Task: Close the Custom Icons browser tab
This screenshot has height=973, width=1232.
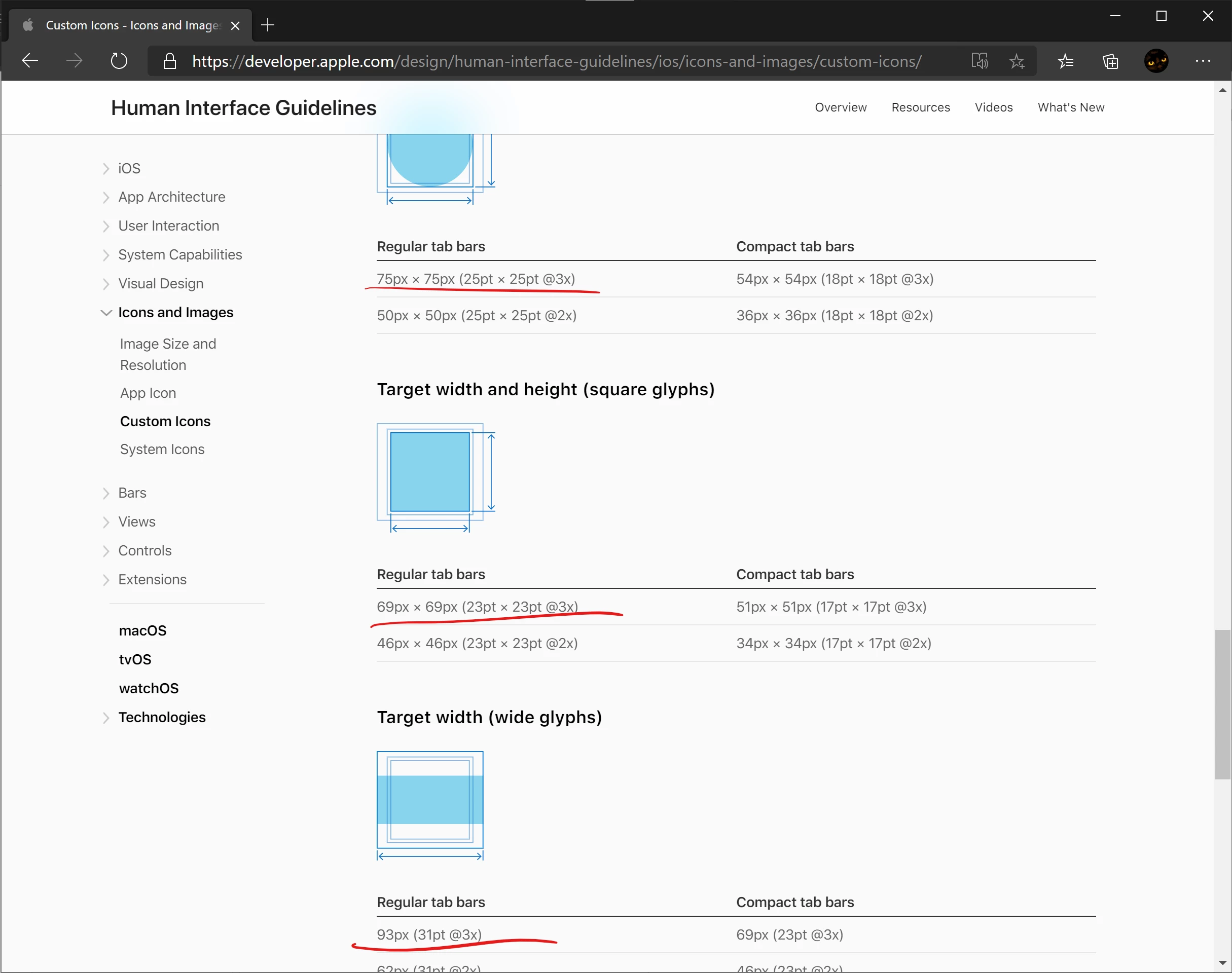Action: (x=235, y=26)
